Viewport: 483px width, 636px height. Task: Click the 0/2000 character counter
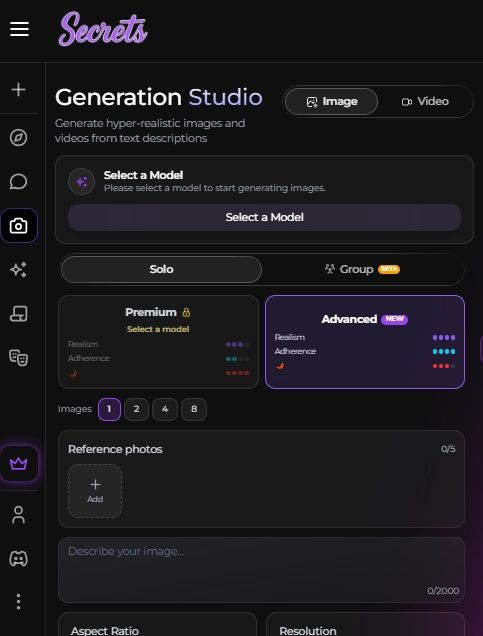(x=443, y=591)
